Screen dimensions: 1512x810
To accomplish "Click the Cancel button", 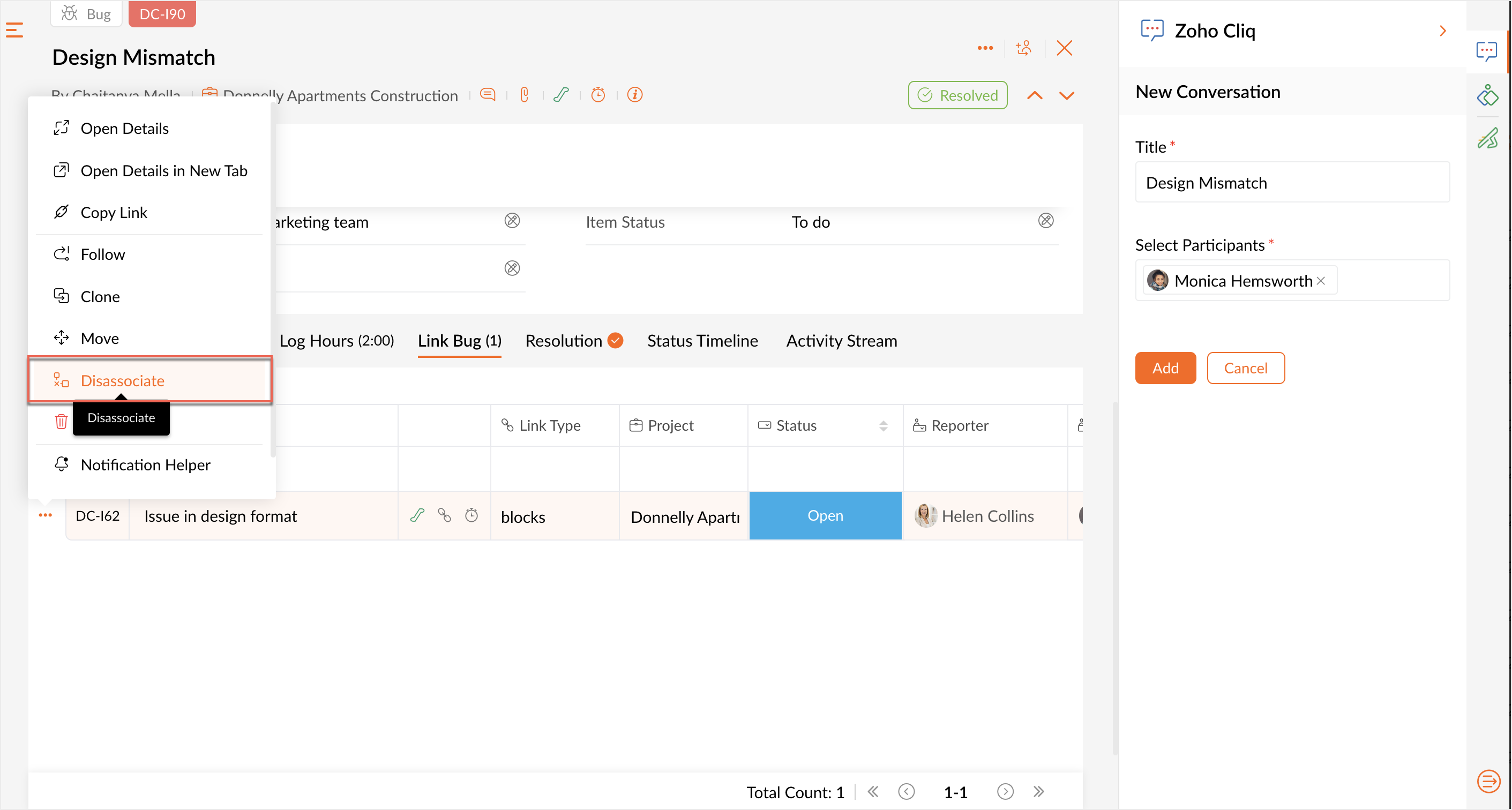I will pyautogui.click(x=1245, y=368).
